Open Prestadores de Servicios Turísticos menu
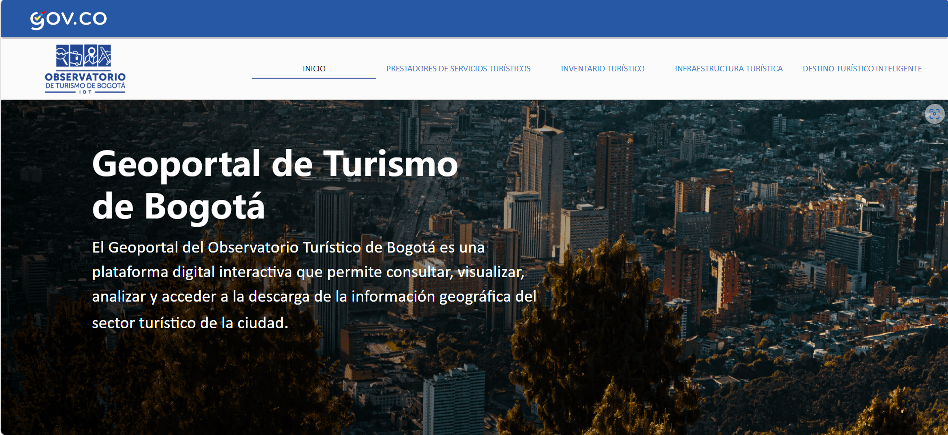 tap(458, 68)
